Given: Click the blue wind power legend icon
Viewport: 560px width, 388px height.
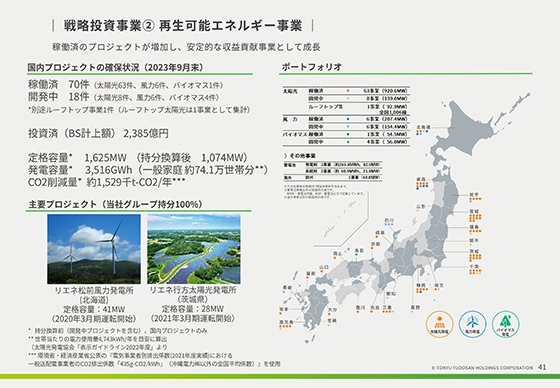Looking at the screenshot, I should pos(472,324).
